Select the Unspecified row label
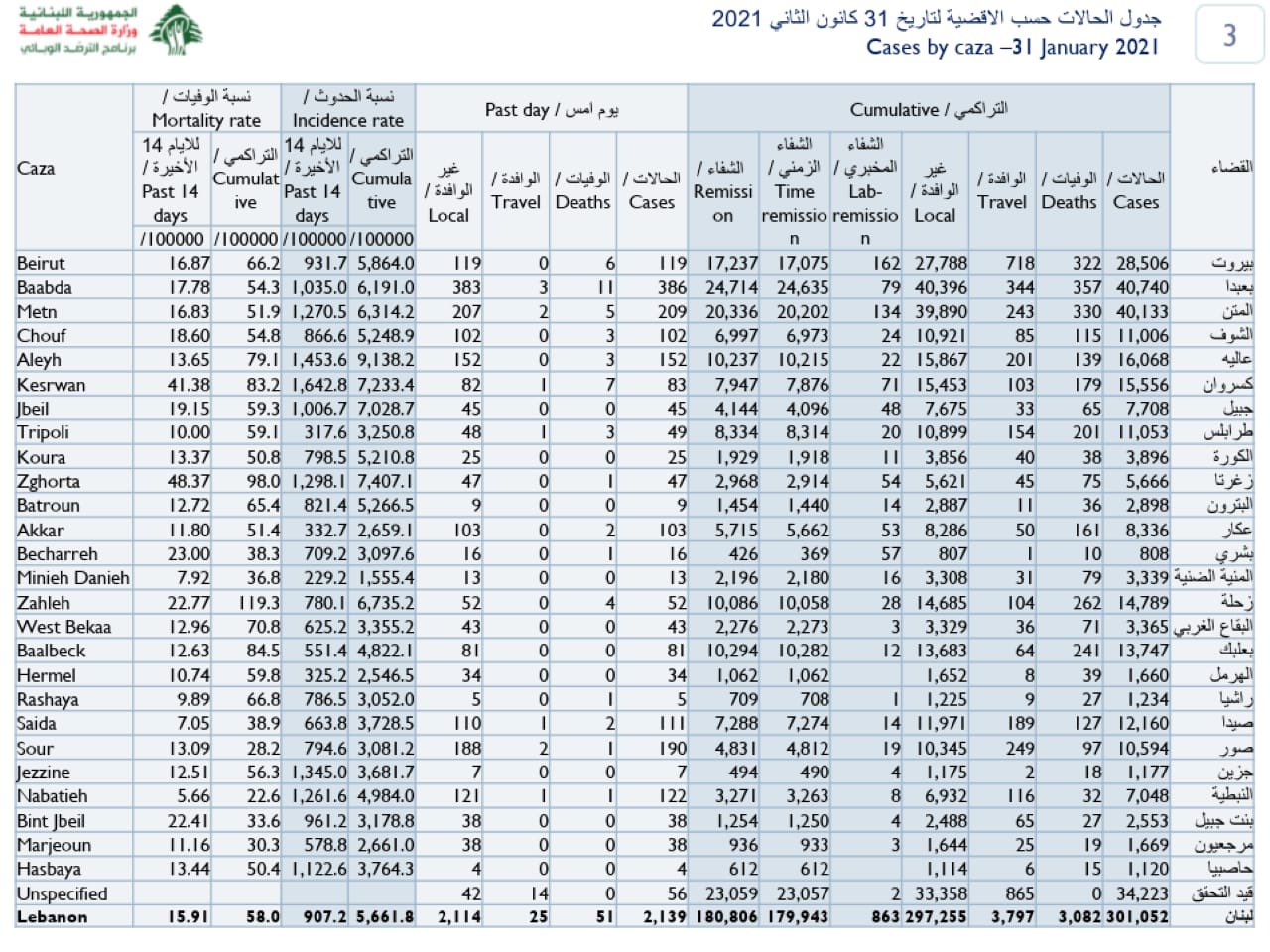Image resolution: width=1270 pixels, height=952 pixels. coord(62,893)
